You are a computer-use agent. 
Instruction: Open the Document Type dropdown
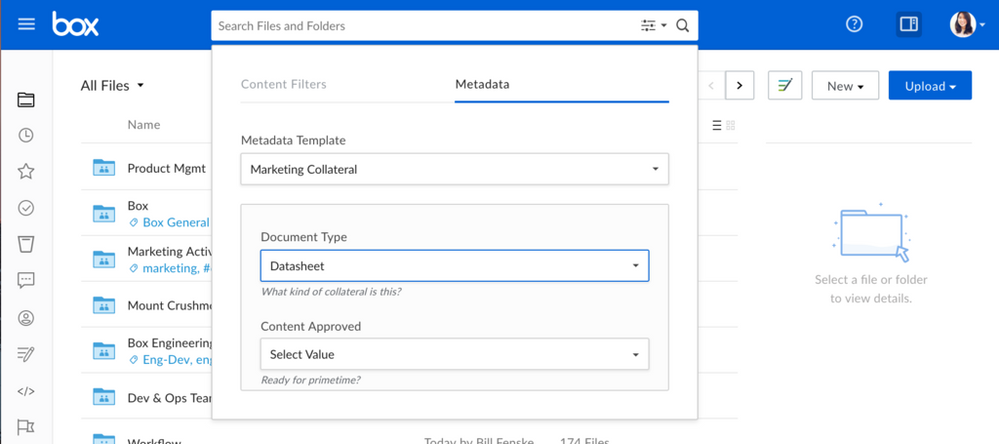[454, 266]
